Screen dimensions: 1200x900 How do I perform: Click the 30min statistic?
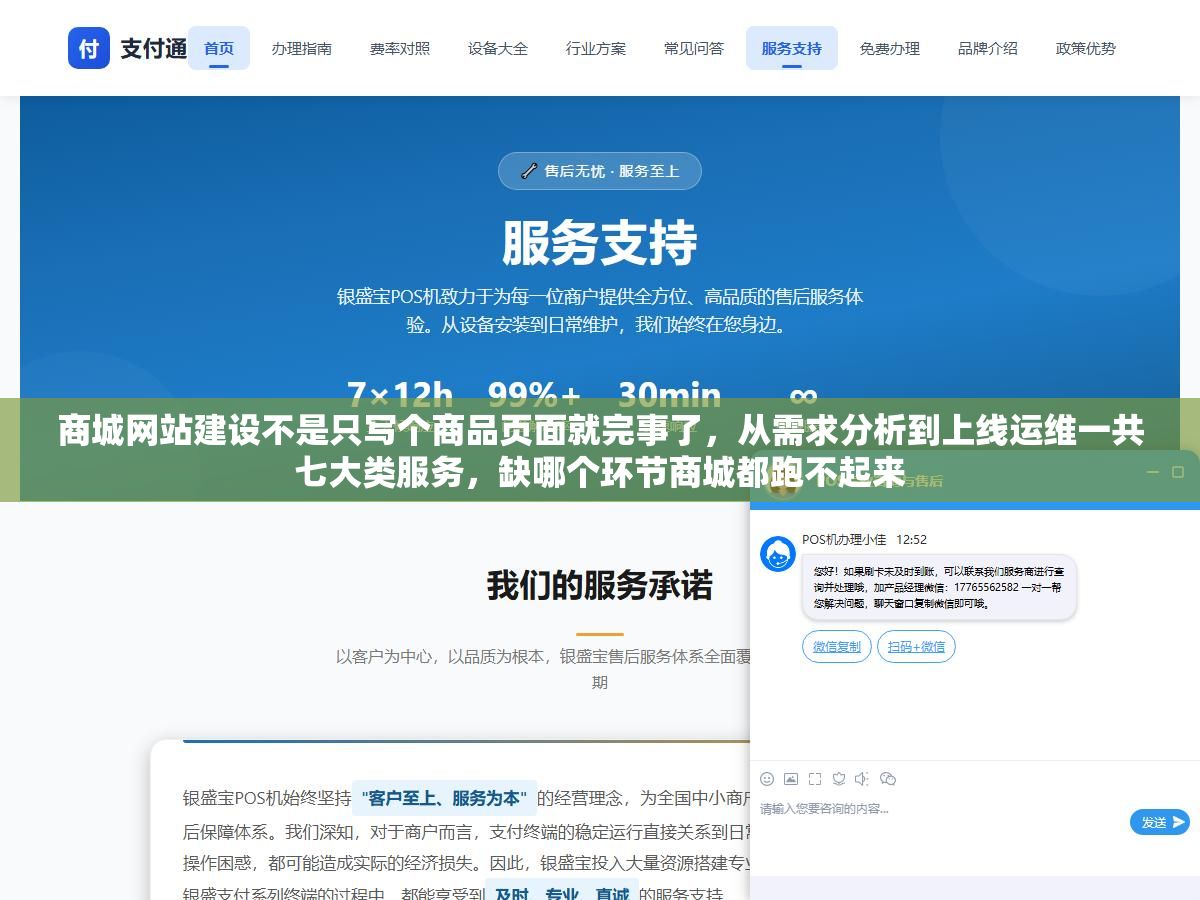(x=669, y=394)
